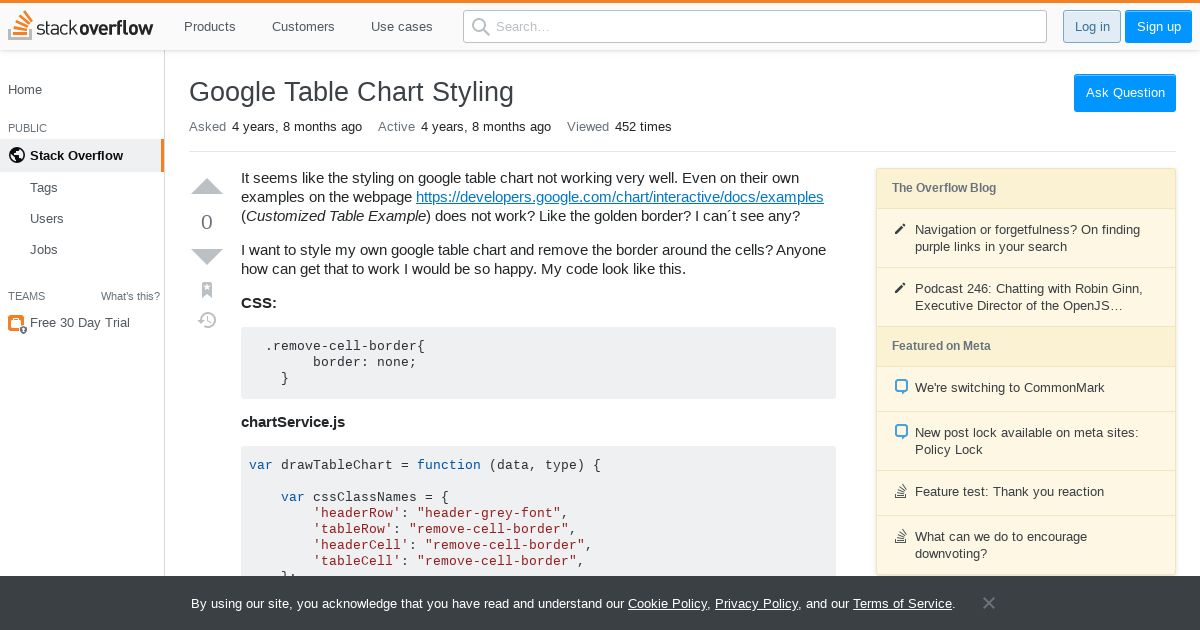
Task: Click the question vote count 0
Action: [x=207, y=222]
